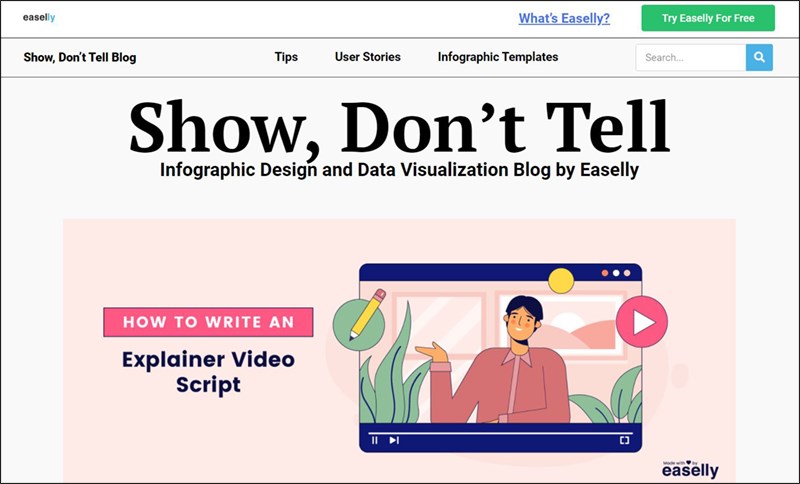
Task: Click the Made with easelly badge on the image
Action: tap(690, 469)
